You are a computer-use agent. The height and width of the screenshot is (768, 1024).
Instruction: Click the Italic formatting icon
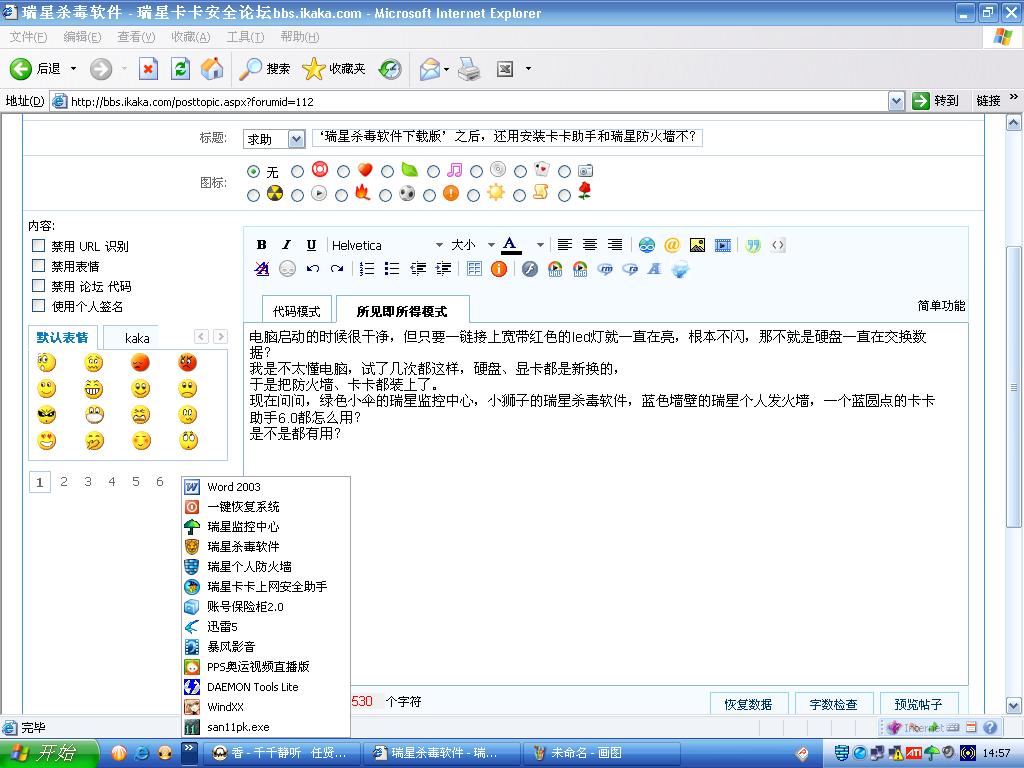click(286, 245)
